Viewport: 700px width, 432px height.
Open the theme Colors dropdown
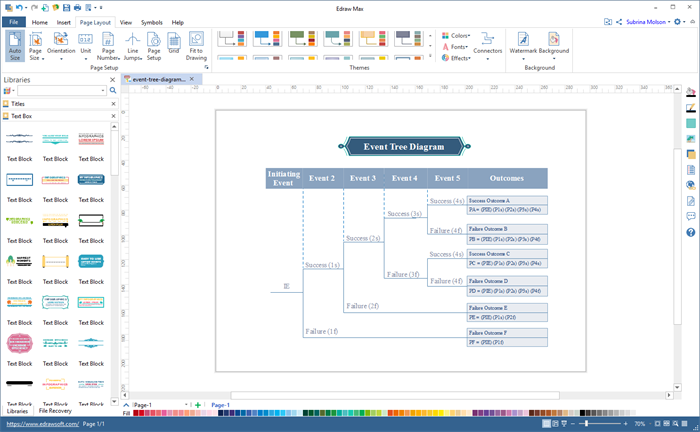coord(456,36)
